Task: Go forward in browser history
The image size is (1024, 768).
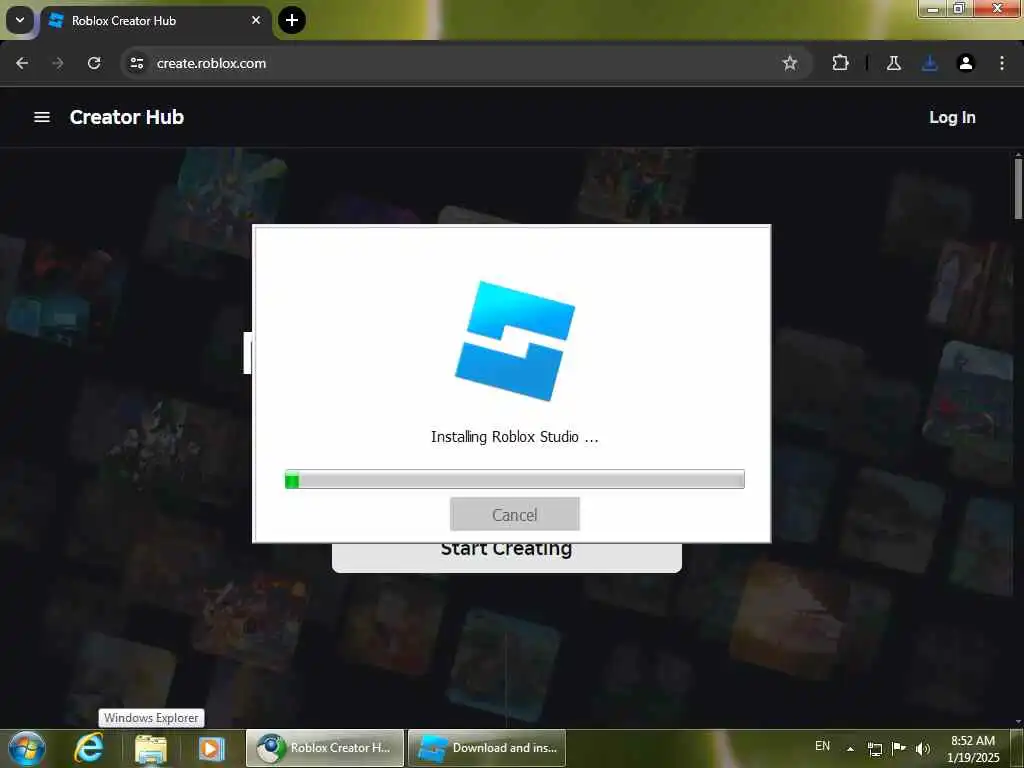Action: click(58, 63)
